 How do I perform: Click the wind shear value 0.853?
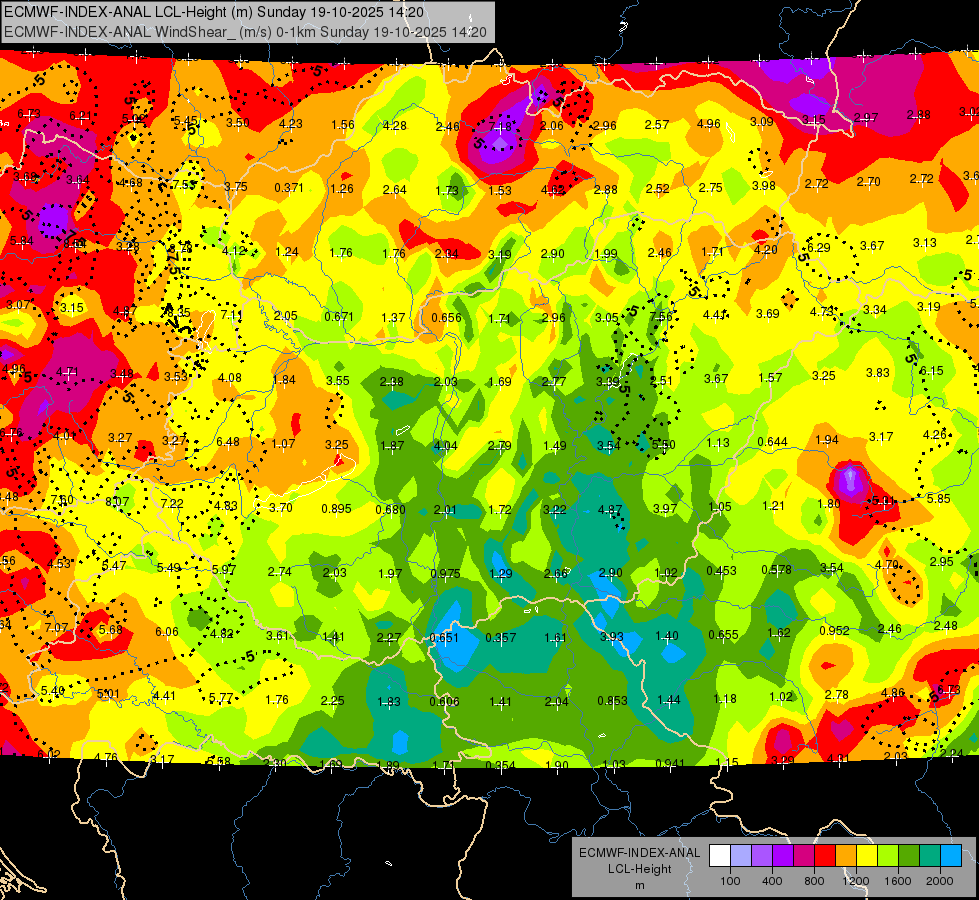[612, 701]
